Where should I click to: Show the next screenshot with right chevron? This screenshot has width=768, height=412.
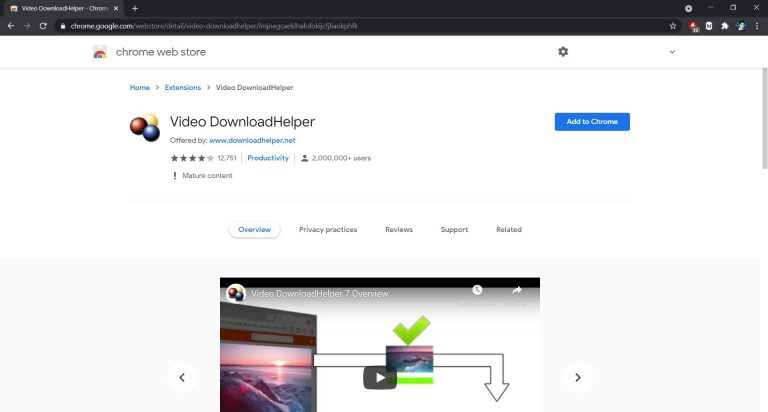click(578, 377)
